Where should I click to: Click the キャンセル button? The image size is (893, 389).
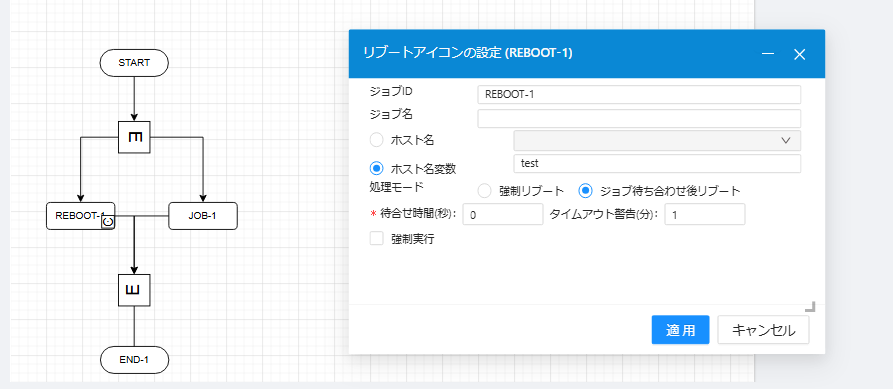pos(763,330)
